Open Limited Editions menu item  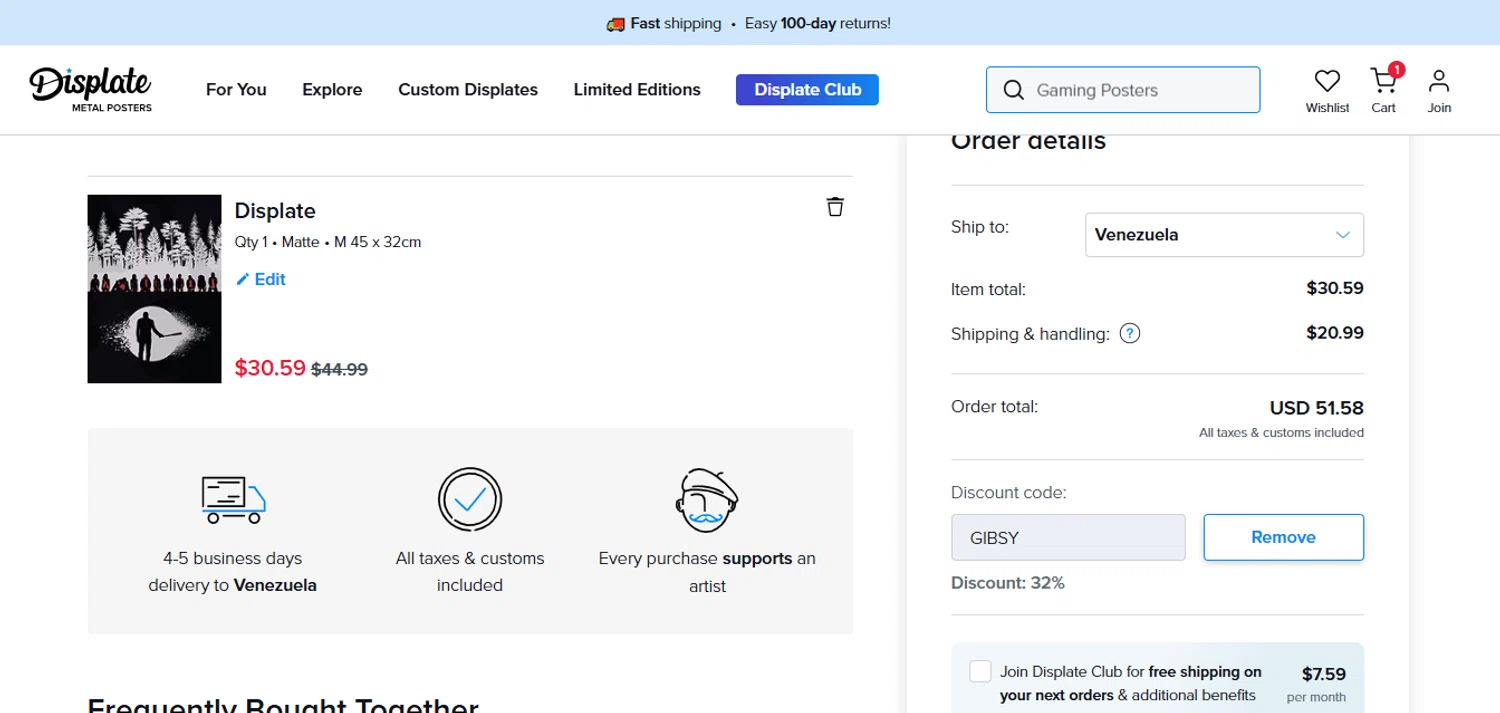(x=637, y=90)
